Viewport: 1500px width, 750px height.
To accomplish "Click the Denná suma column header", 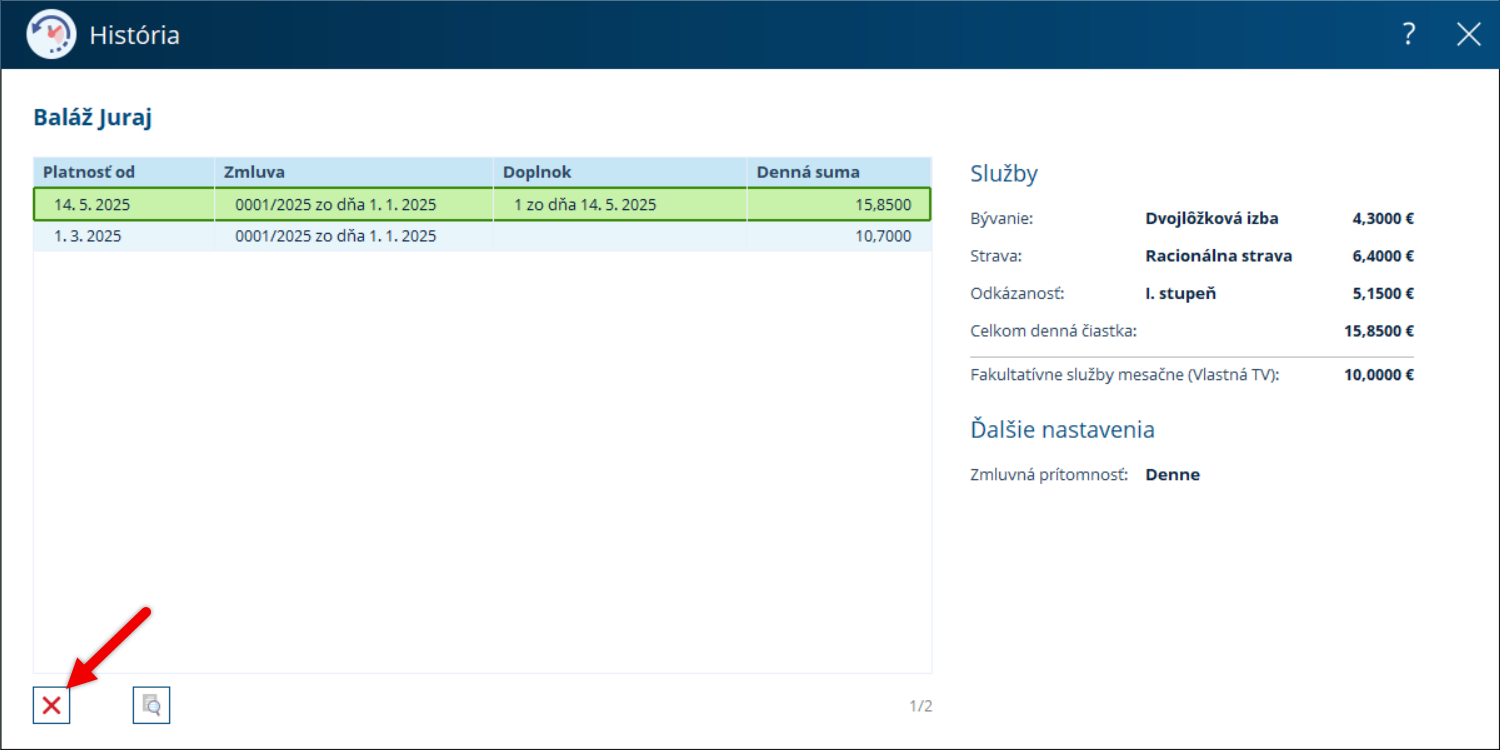I will pyautogui.click(x=839, y=172).
